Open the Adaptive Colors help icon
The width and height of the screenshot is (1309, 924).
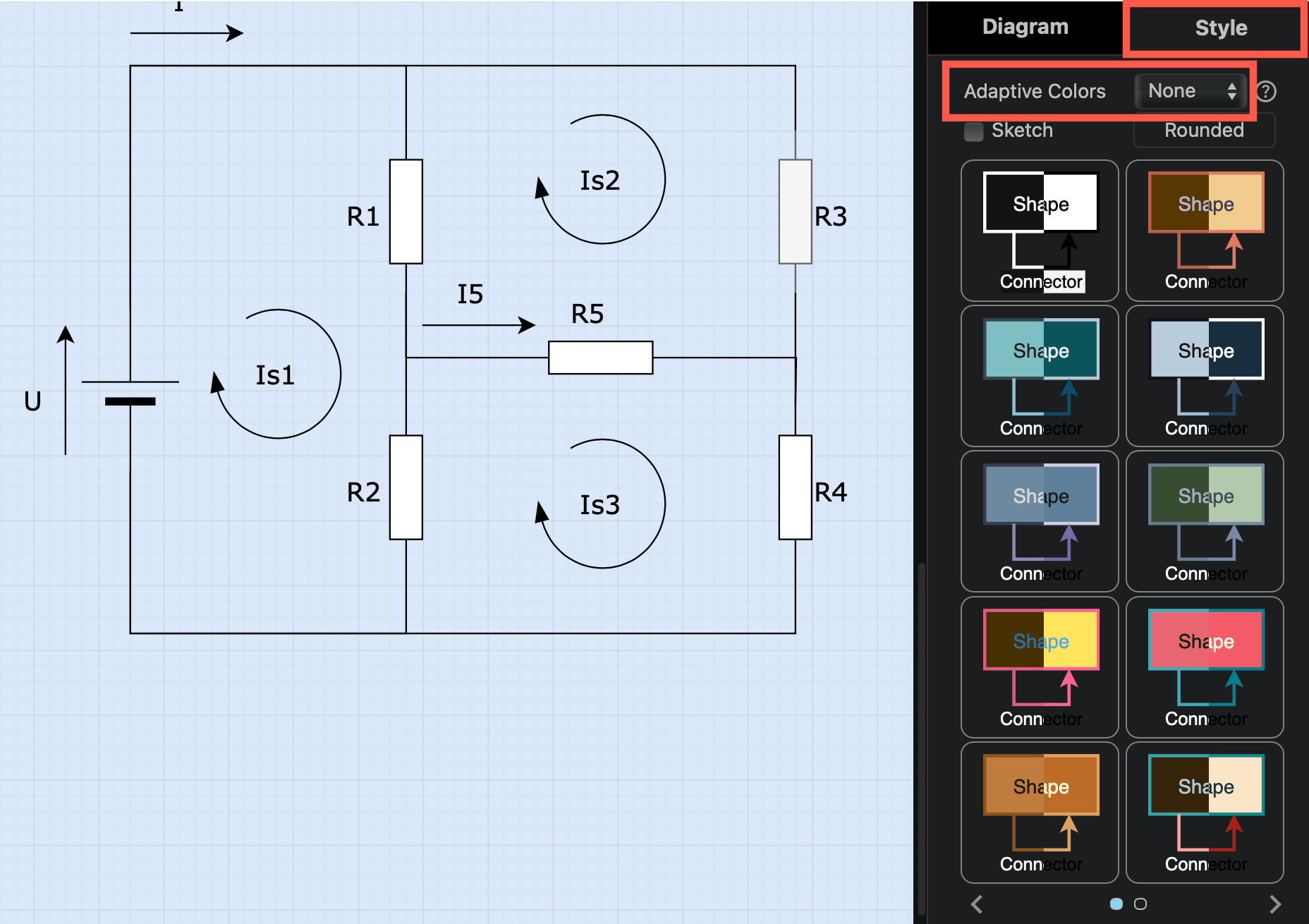[x=1267, y=90]
